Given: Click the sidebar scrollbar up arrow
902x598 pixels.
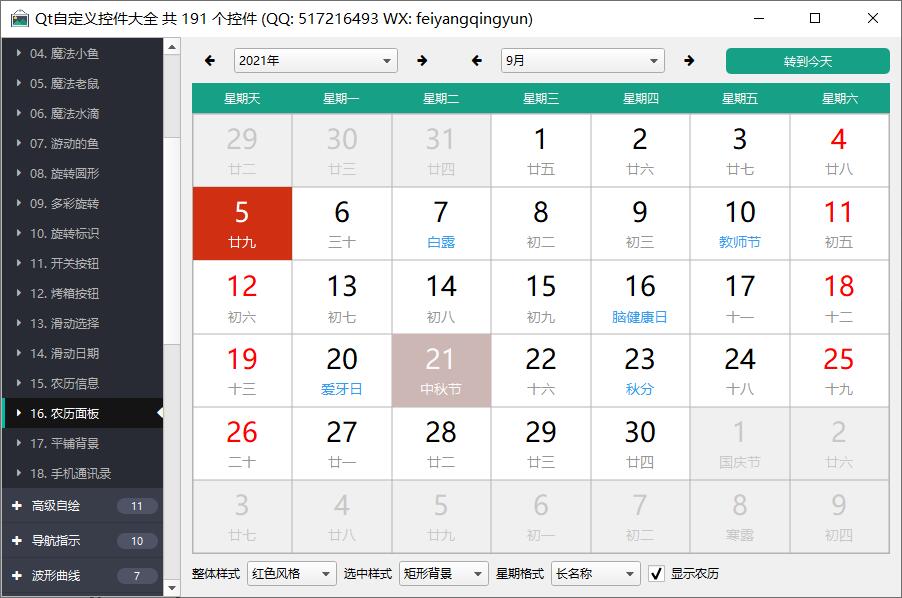Looking at the screenshot, I should point(172,46).
